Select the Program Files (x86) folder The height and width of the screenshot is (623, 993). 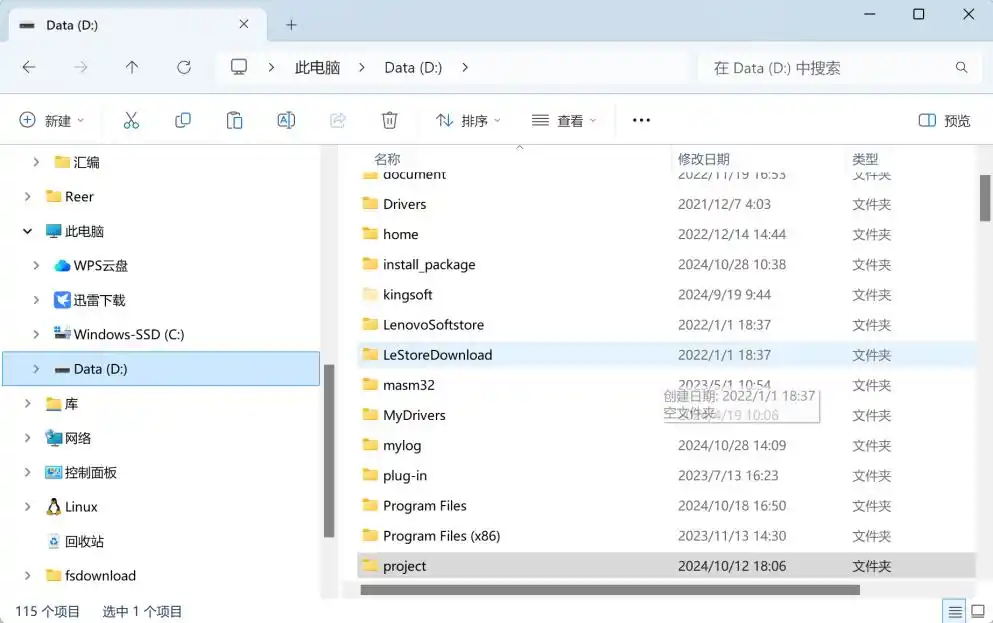click(441, 536)
